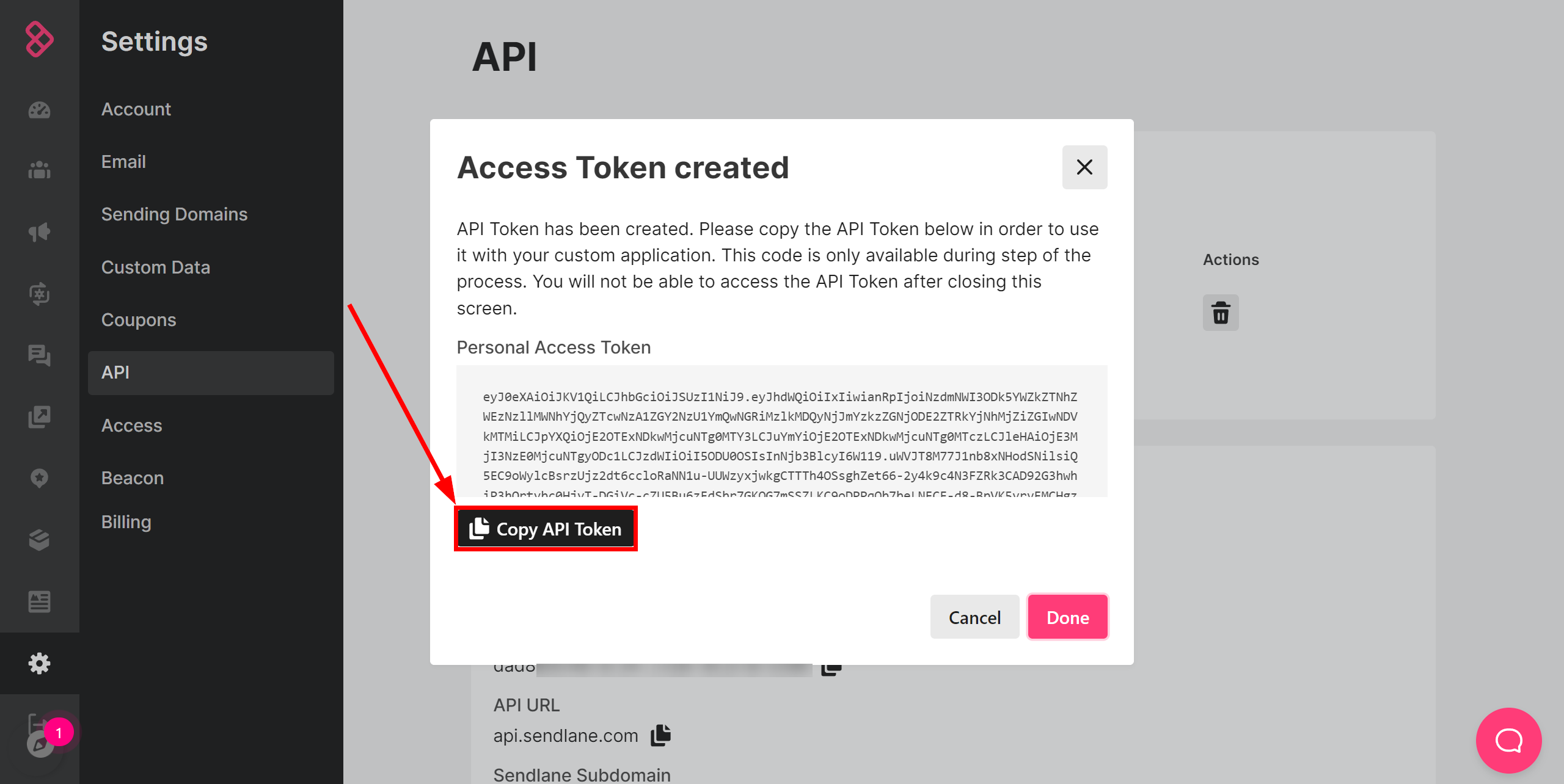Click the delete trash icon under Actions

click(1221, 312)
